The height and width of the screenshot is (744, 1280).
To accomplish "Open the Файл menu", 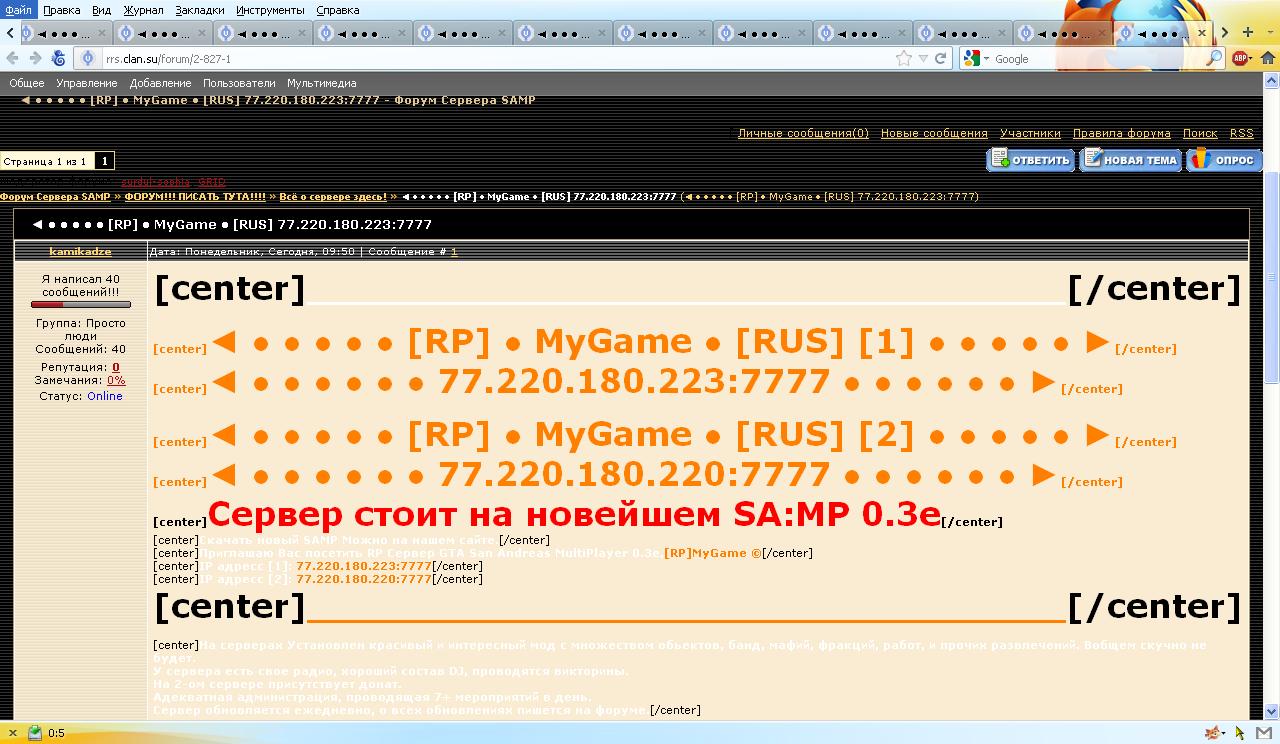I will click(18, 10).
